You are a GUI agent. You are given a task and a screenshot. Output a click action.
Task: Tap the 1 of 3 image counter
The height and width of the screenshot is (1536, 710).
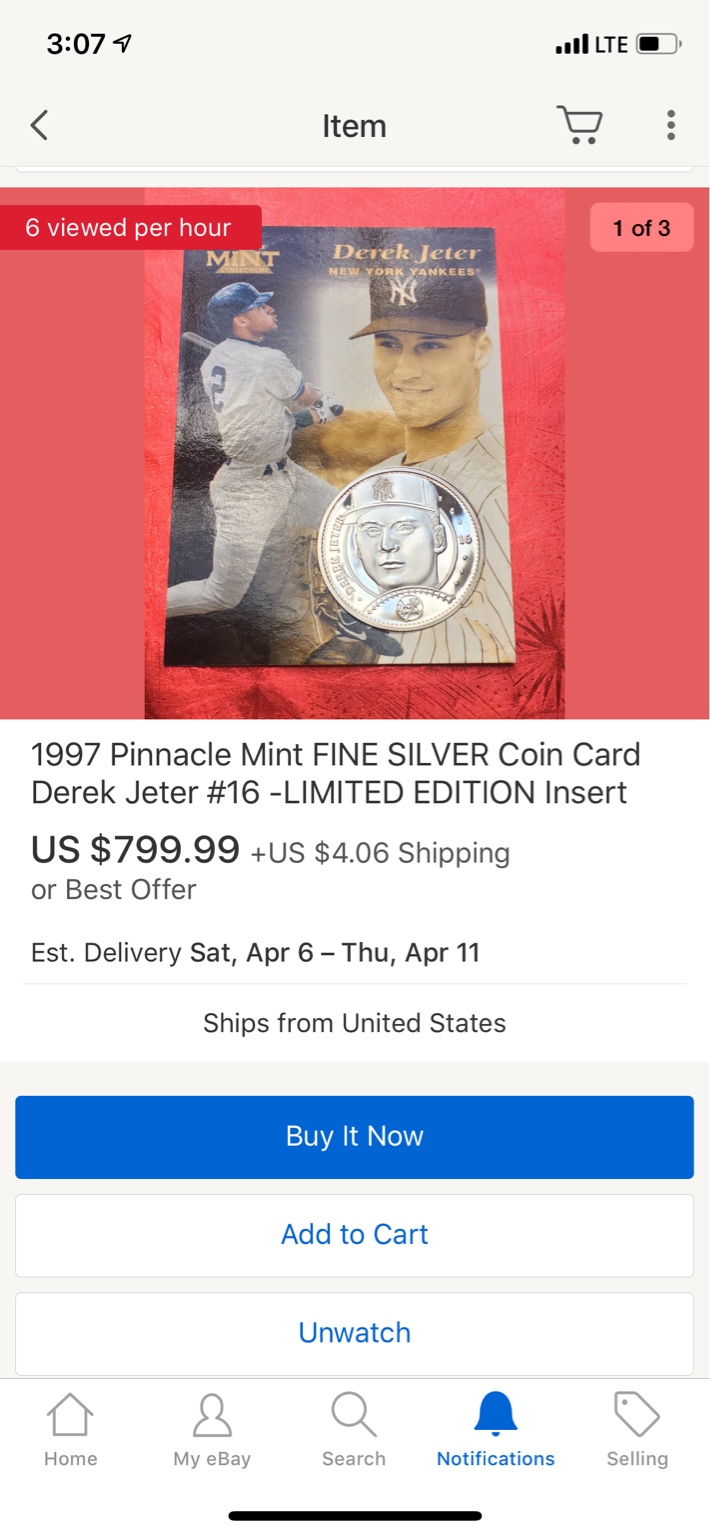641,228
